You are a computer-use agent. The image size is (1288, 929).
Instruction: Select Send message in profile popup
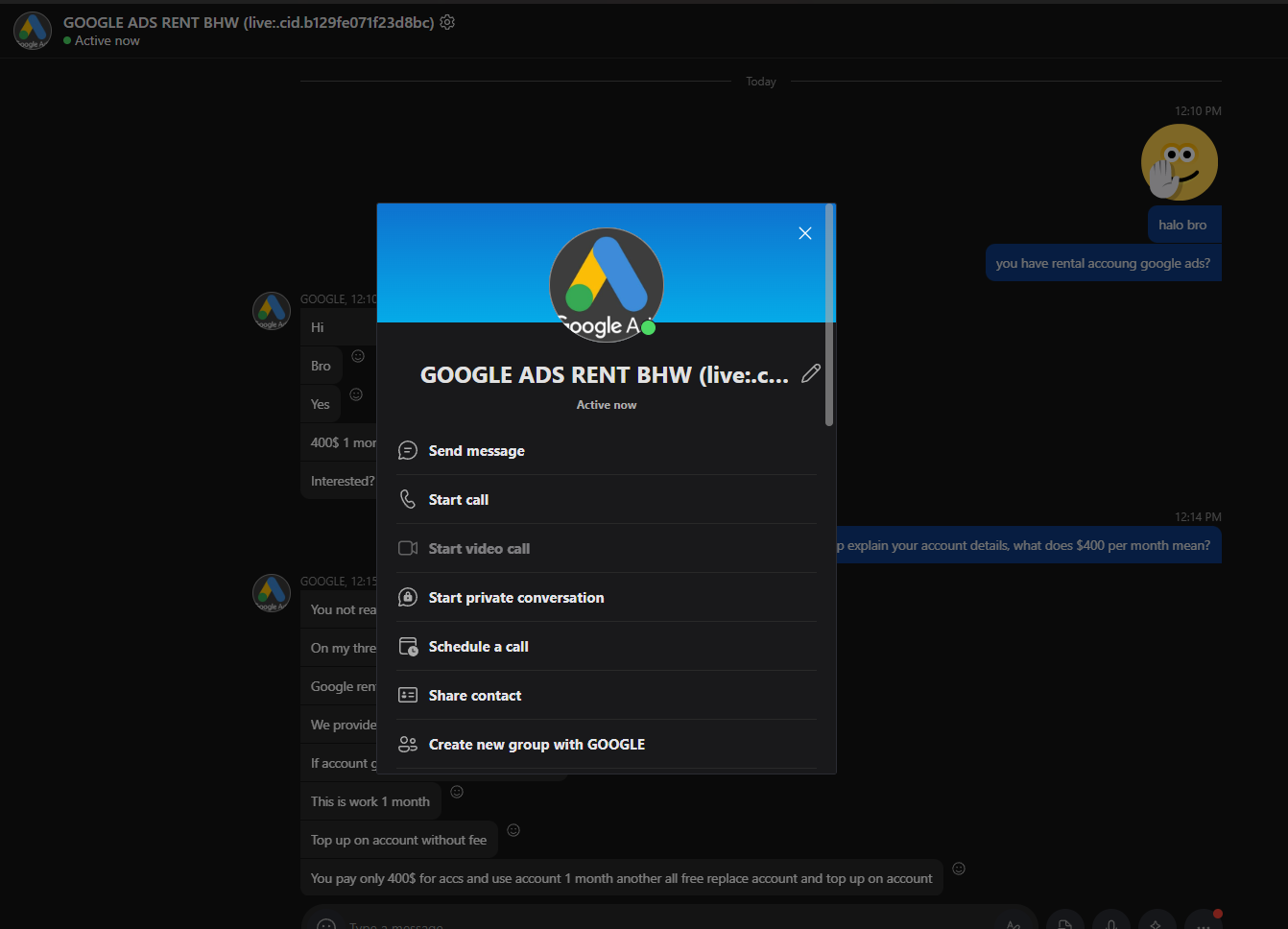pos(607,451)
